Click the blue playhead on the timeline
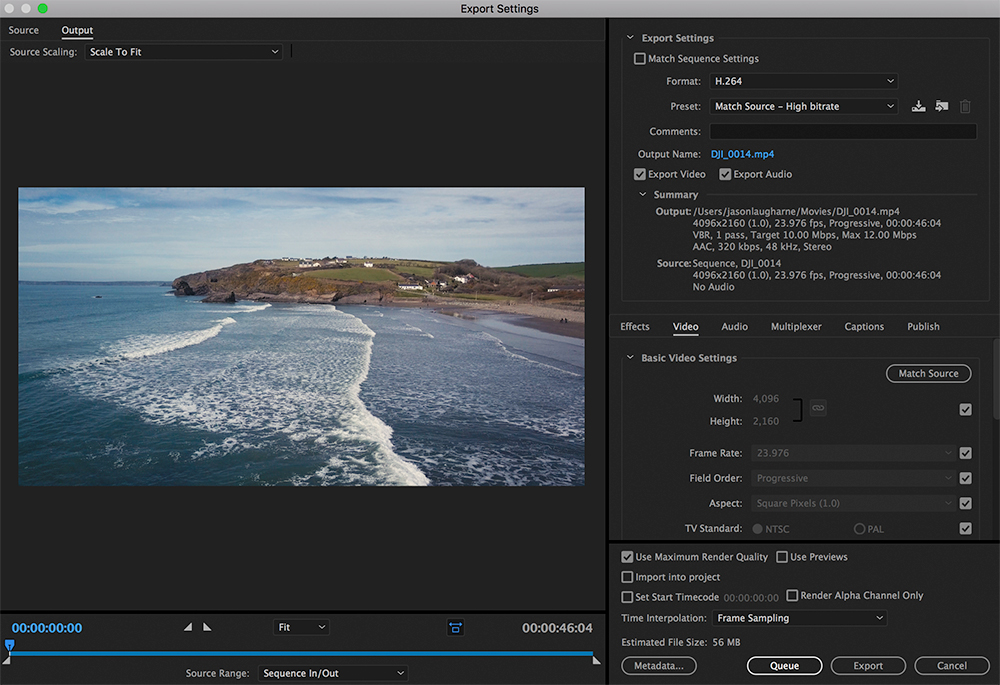This screenshot has height=685, width=1000. pos(9,646)
